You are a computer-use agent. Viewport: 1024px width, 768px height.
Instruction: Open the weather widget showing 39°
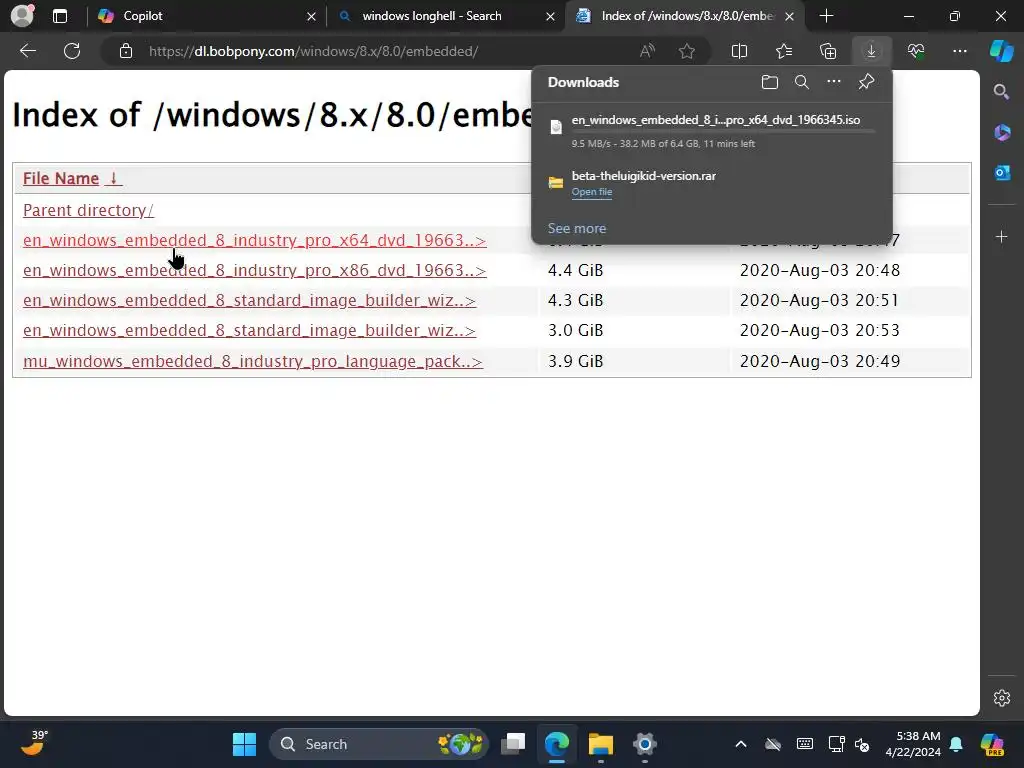(x=34, y=743)
